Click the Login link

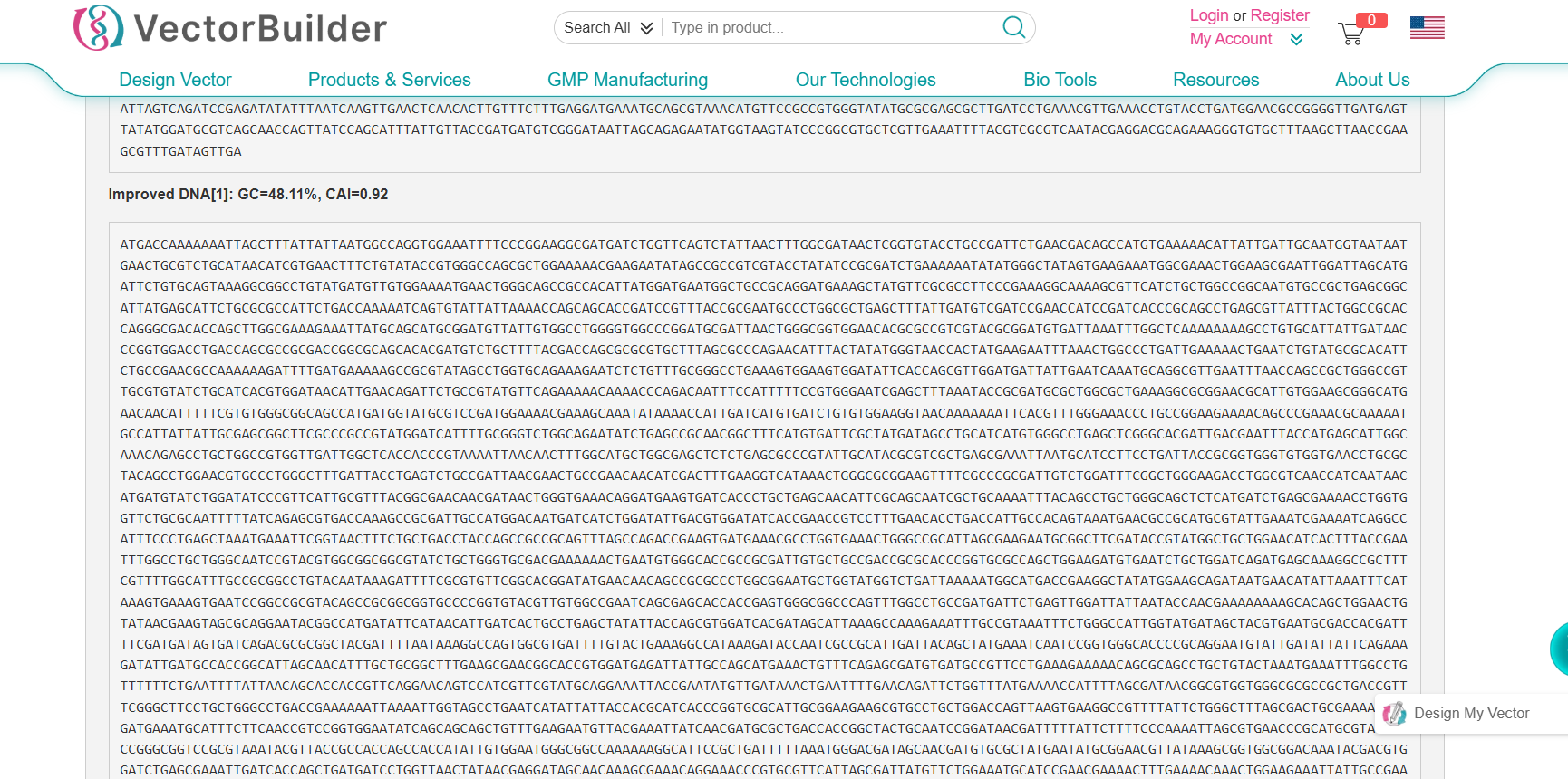(x=1209, y=15)
